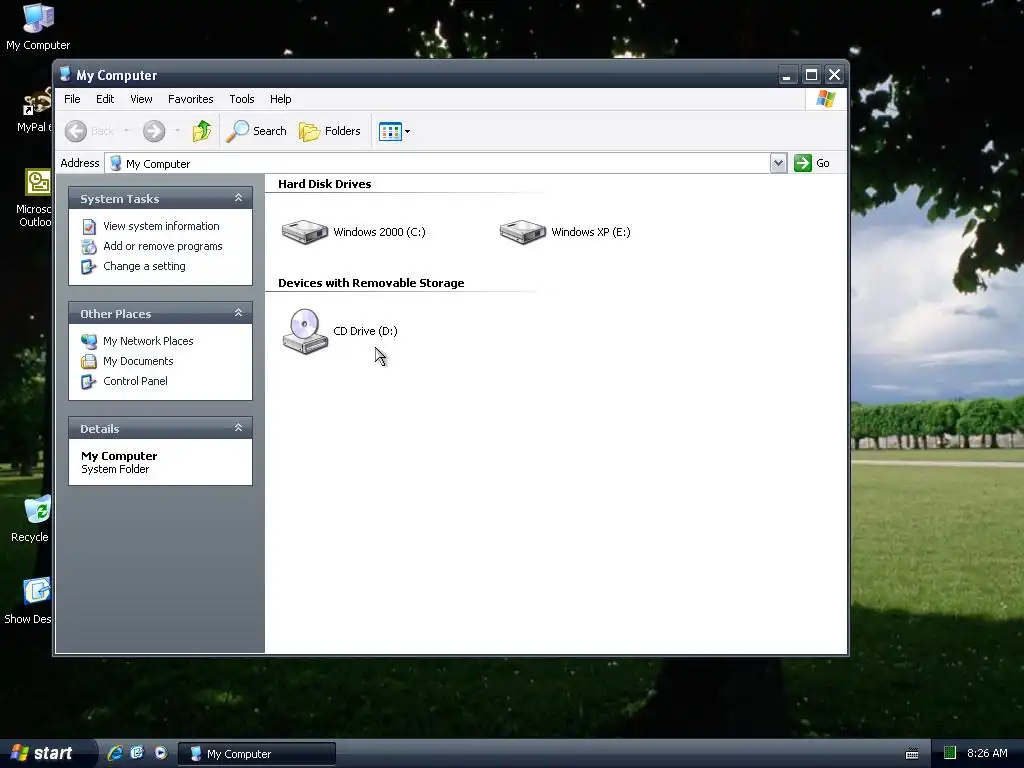Collapse the Other Places panel
Viewport: 1024px width, 768px height.
pos(238,313)
